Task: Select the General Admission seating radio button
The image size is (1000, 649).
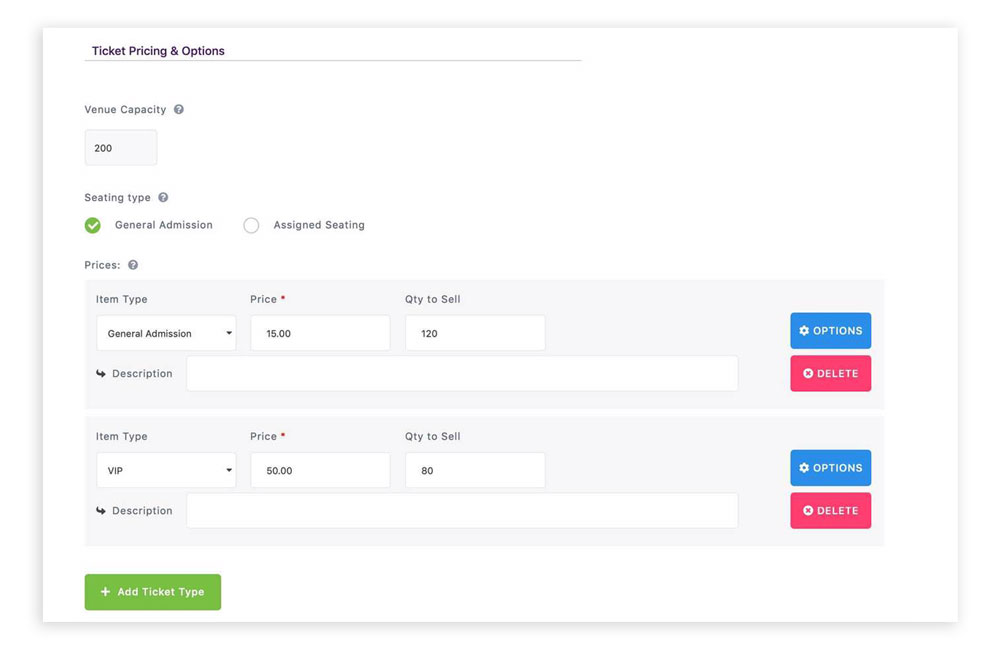Action: 92,225
